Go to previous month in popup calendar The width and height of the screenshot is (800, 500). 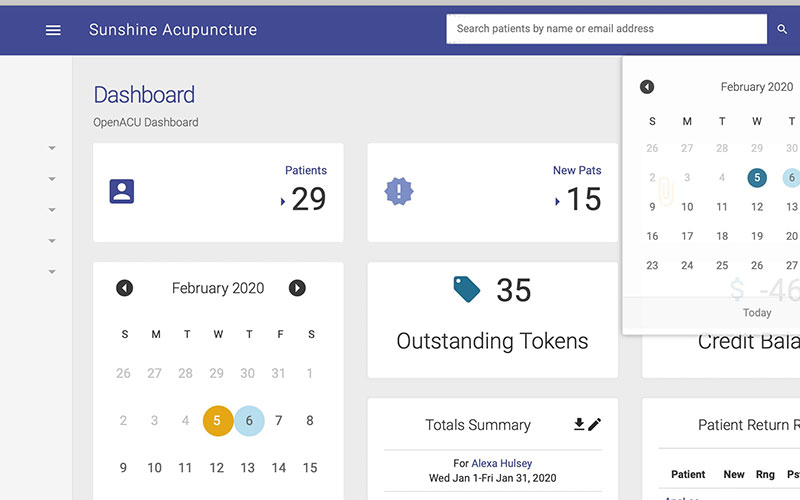click(647, 87)
